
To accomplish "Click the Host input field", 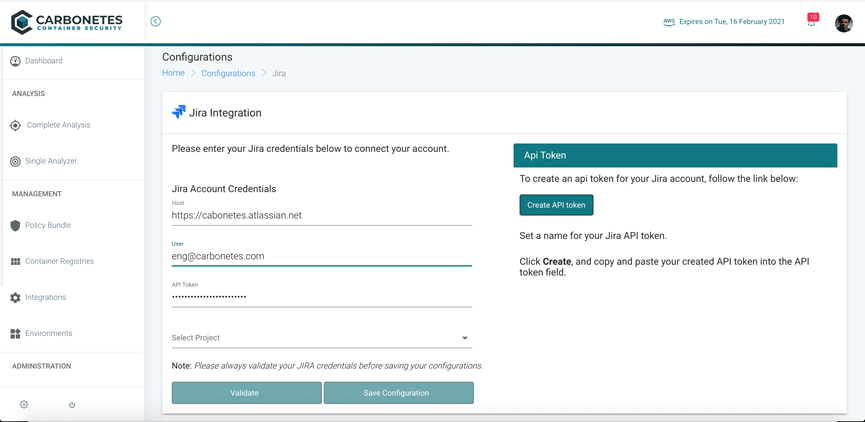I will pos(322,216).
